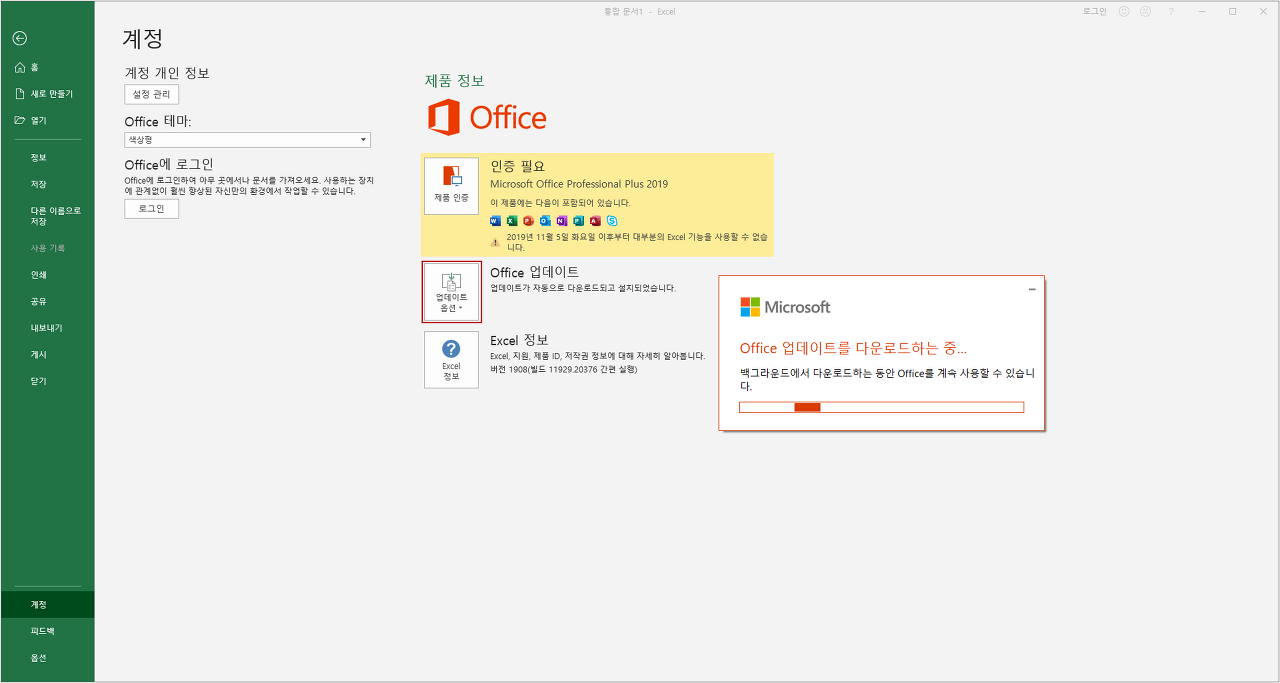Maximize the Excel window
This screenshot has height=683, width=1280.
point(1232,11)
